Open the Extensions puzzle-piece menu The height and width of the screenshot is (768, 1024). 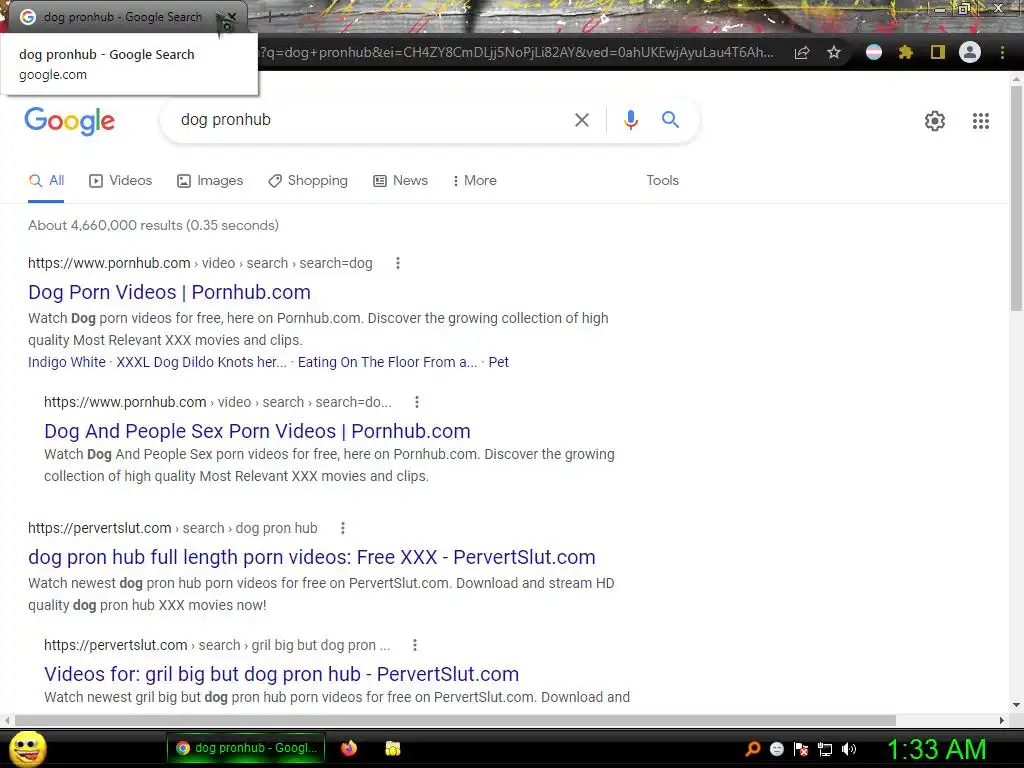[x=905, y=52]
